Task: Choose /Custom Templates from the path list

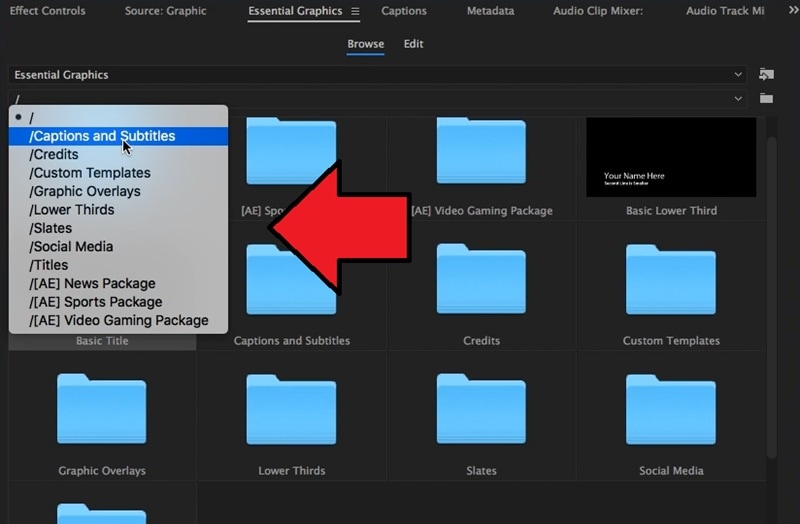Action: pos(118,173)
